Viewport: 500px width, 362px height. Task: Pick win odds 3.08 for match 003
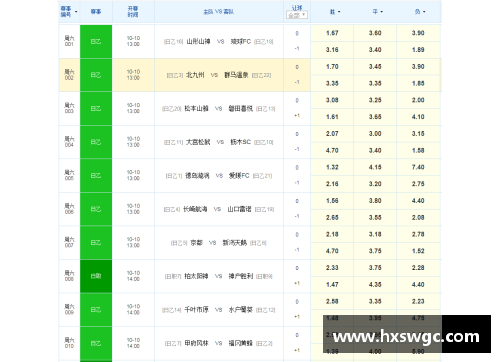click(332, 100)
